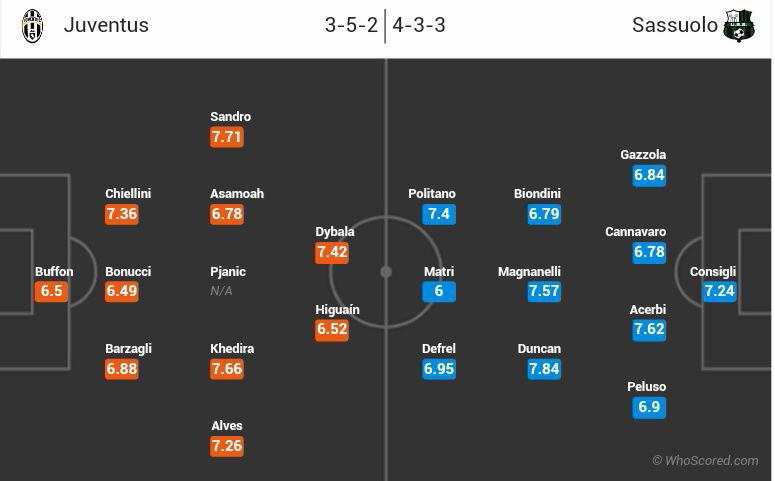The height and width of the screenshot is (481, 775).
Task: Select player name Politano
Action: point(432,194)
